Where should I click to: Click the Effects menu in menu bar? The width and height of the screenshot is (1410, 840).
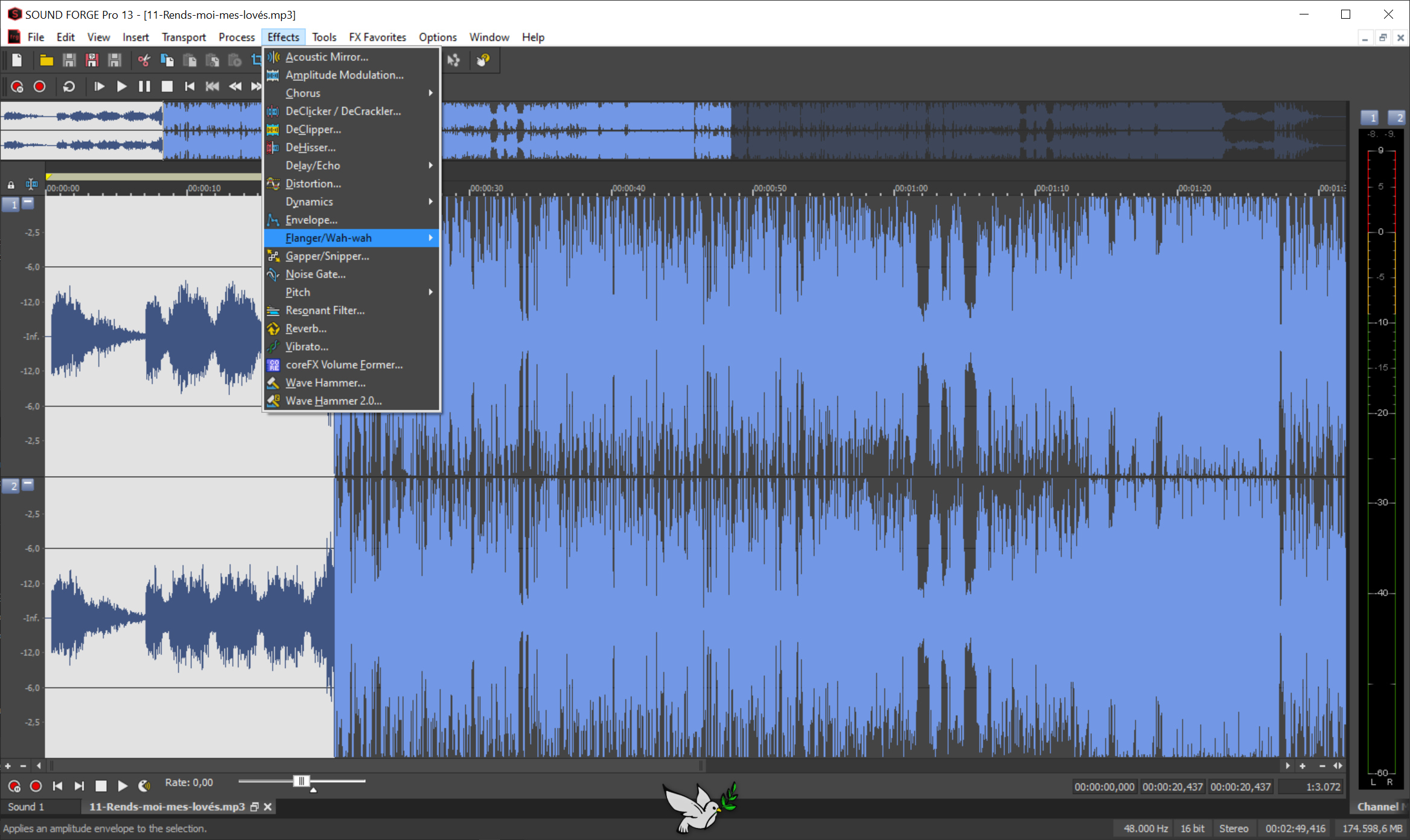pos(282,37)
